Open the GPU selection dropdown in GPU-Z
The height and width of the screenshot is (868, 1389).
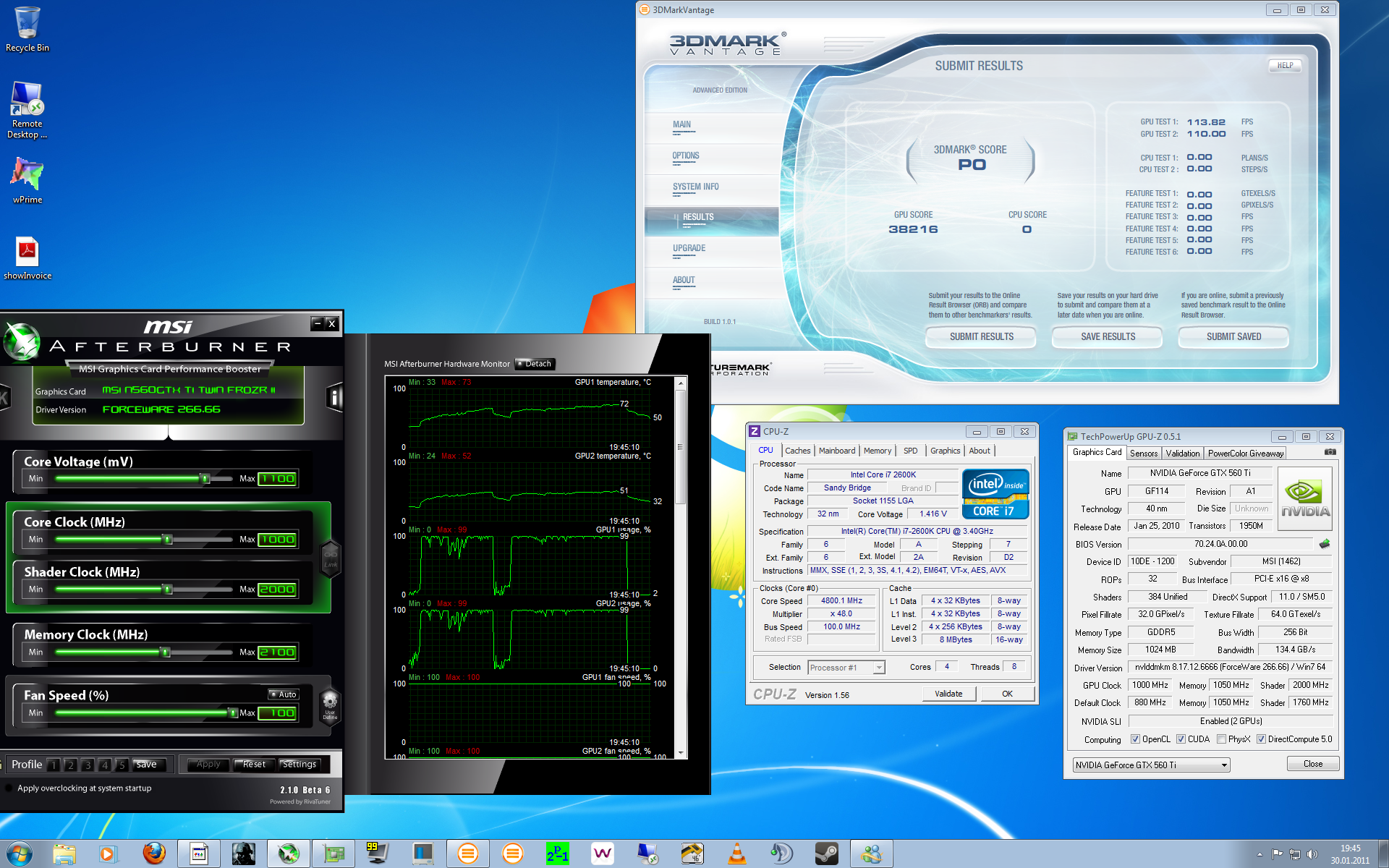(x=1151, y=765)
